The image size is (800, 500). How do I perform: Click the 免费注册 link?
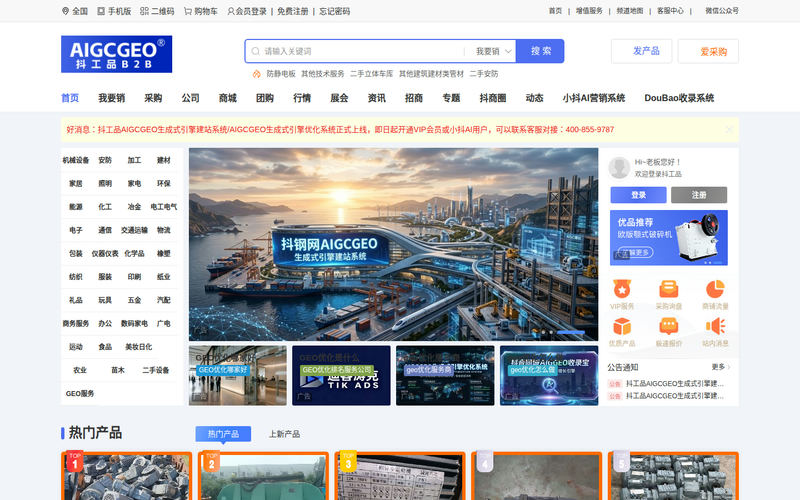point(292,11)
